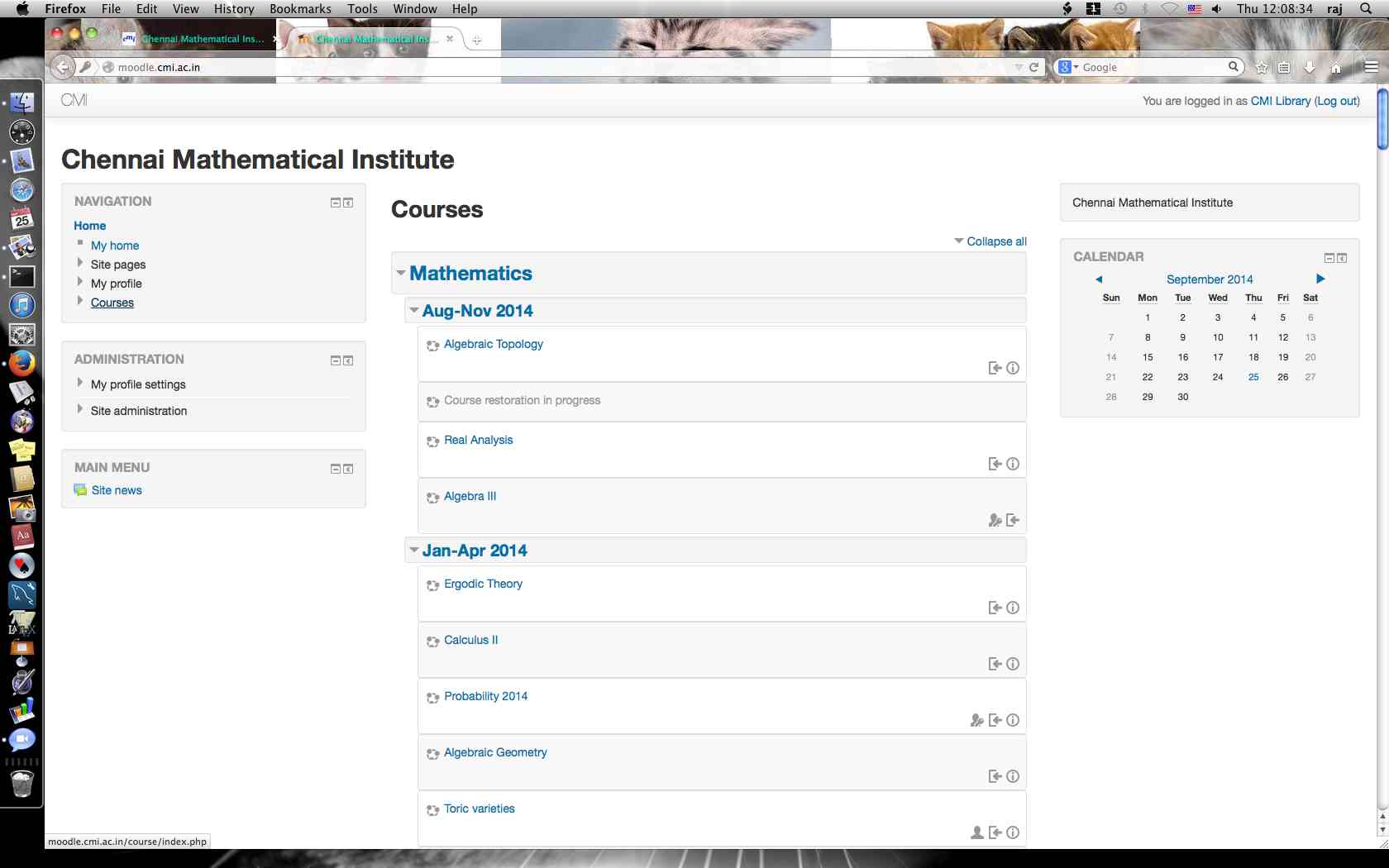
Task: Open summary info icon for Toric varieties
Action: tap(1013, 832)
